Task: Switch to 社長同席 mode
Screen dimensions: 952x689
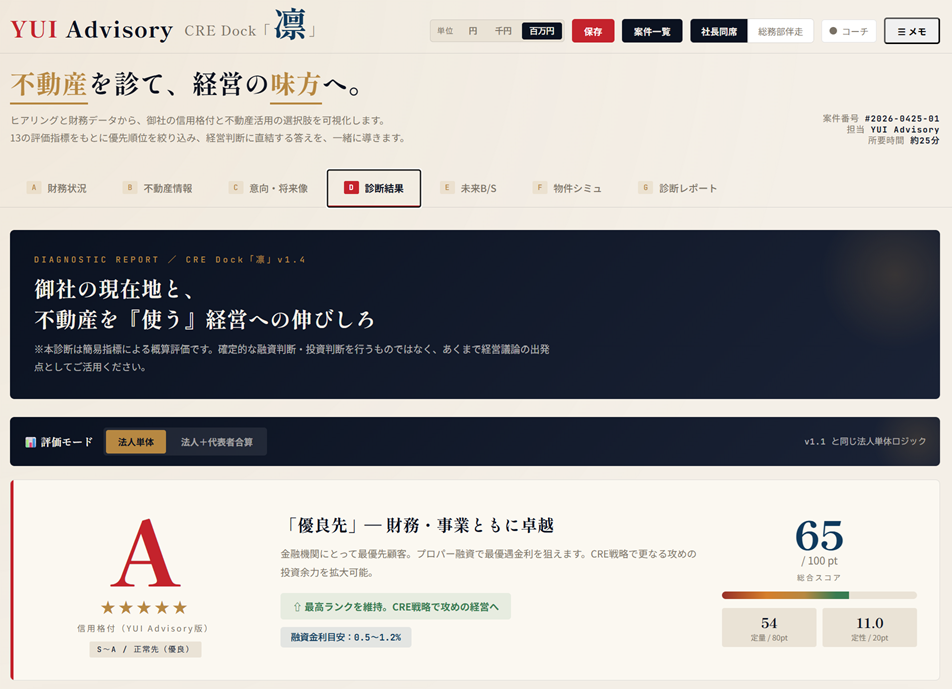Action: (719, 31)
